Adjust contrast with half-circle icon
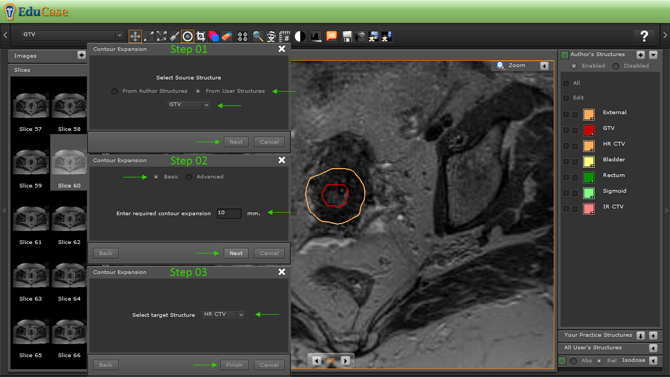The image size is (670, 377). pyautogui.click(x=300, y=36)
